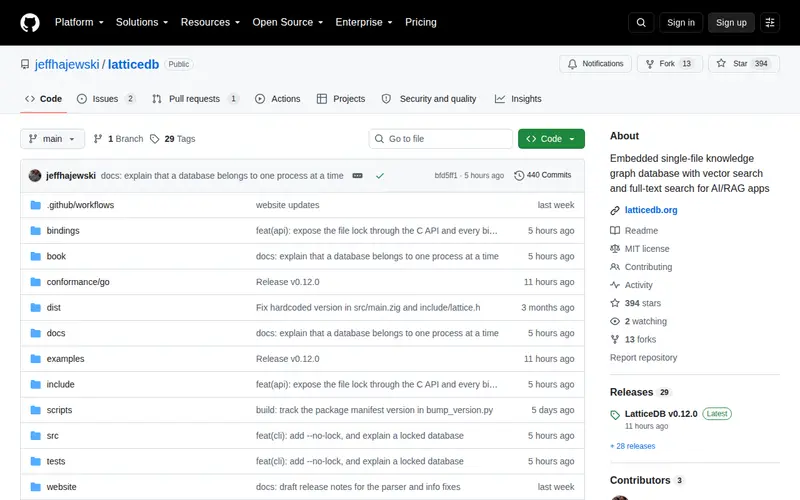The image size is (800, 500).
Task: Click the Sign up button
Action: [x=731, y=22]
